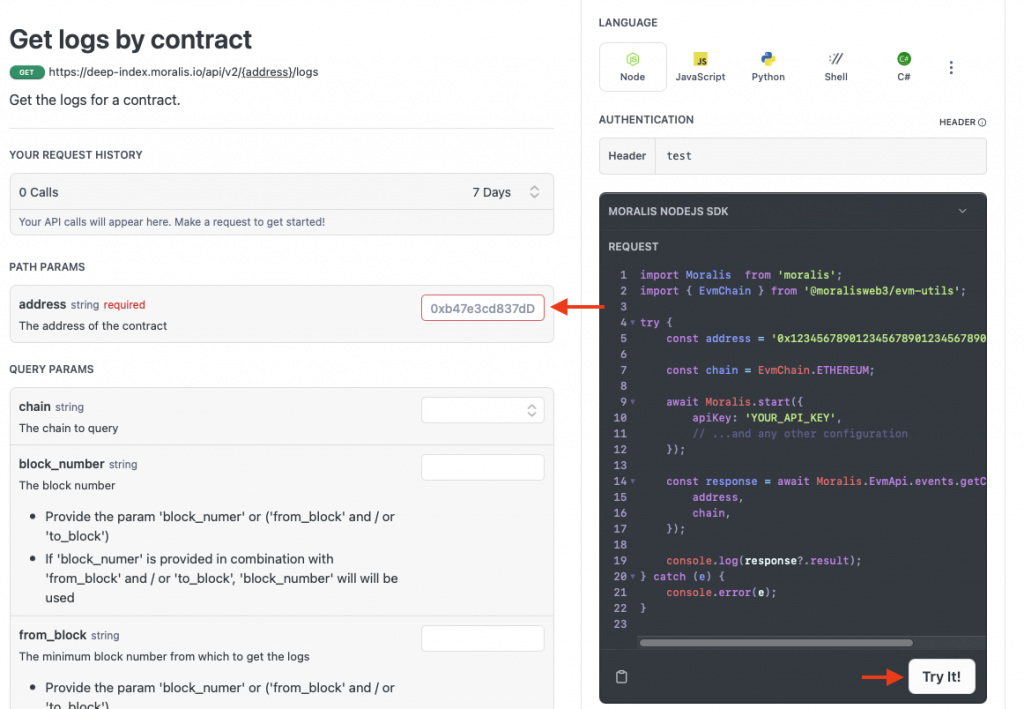Click 'YOUR_API_KEY' in the code
The width and height of the screenshot is (1024, 709).
coord(790,418)
